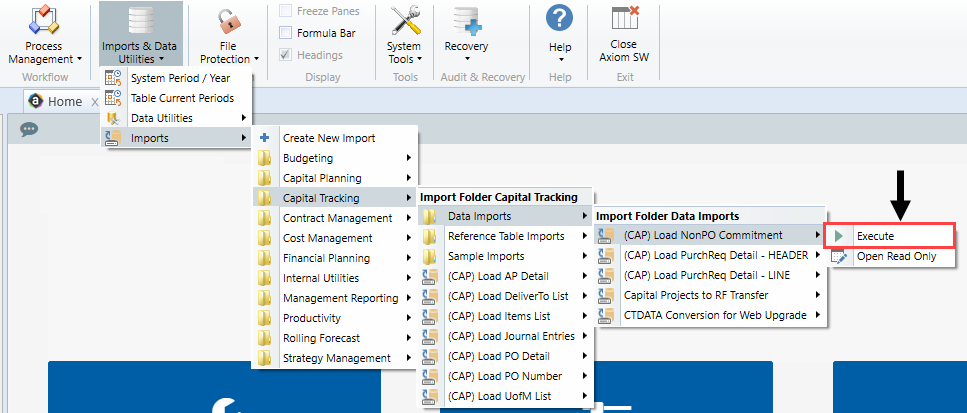Expand the Reference Table Imports submenu arrow

584,235
